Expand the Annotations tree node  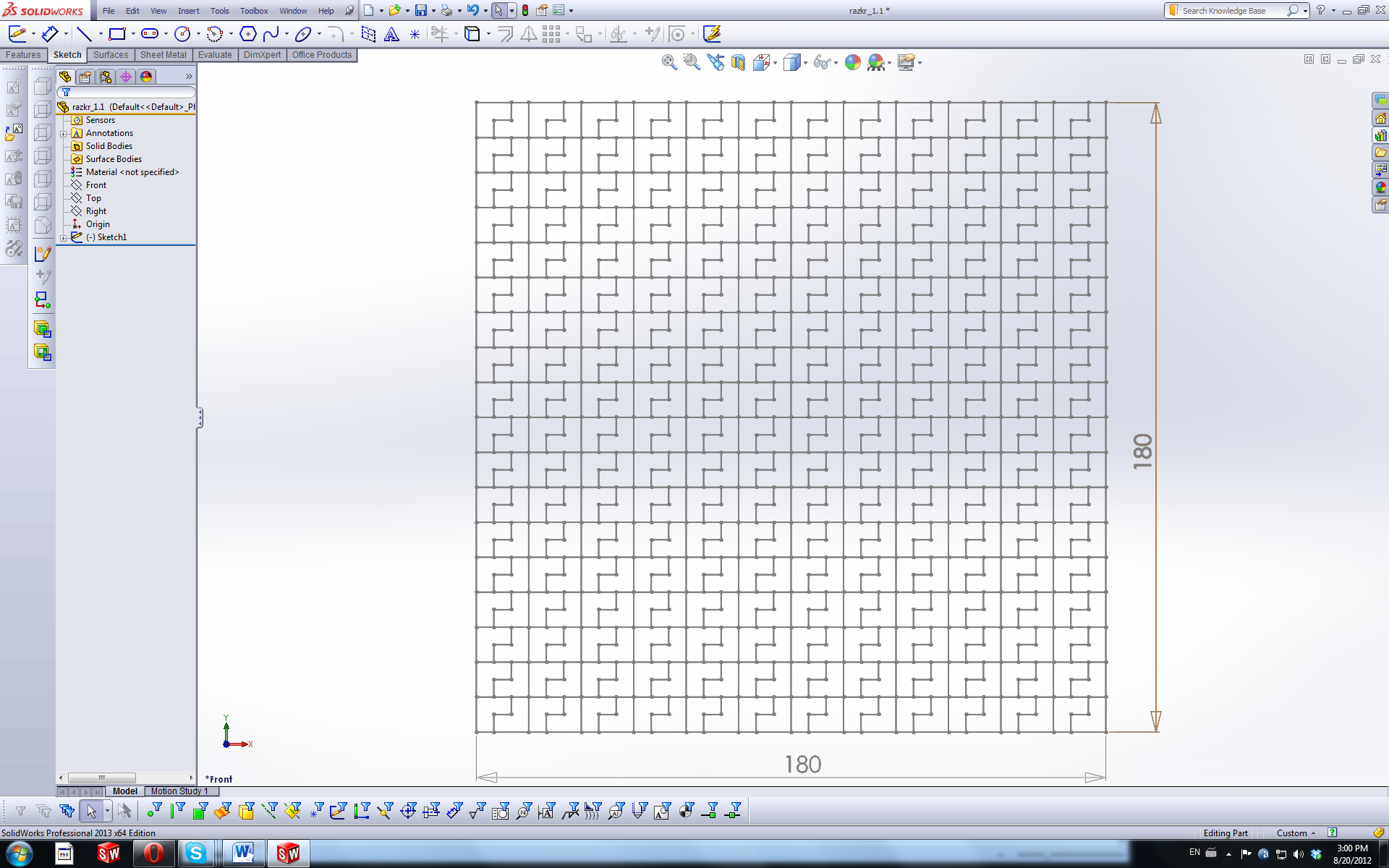pyautogui.click(x=64, y=133)
